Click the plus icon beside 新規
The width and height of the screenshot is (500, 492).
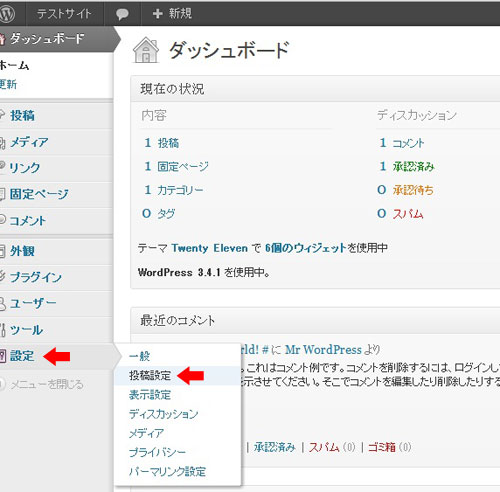[x=157, y=14]
